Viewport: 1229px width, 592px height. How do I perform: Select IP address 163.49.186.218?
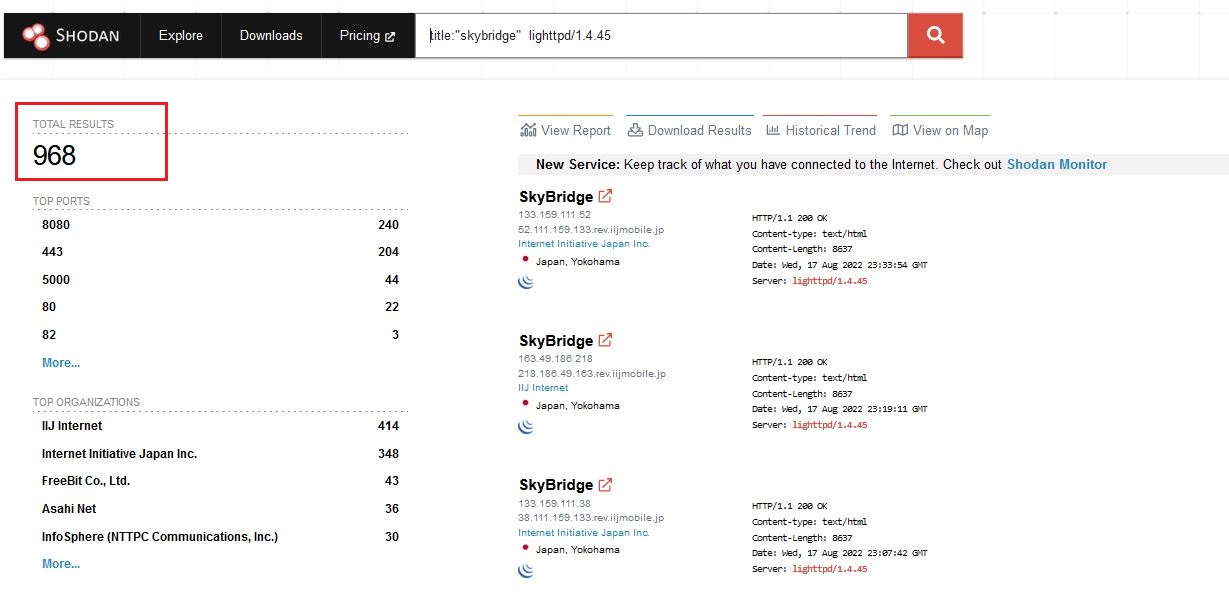(x=555, y=359)
